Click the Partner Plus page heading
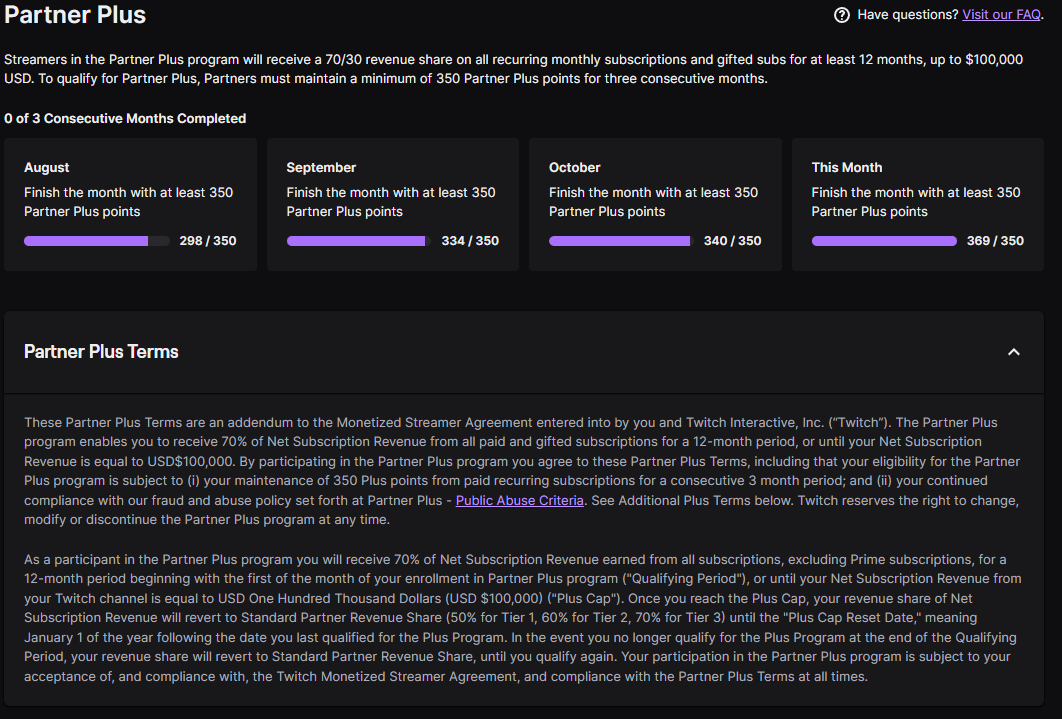The width and height of the screenshot is (1062, 719). coord(75,15)
